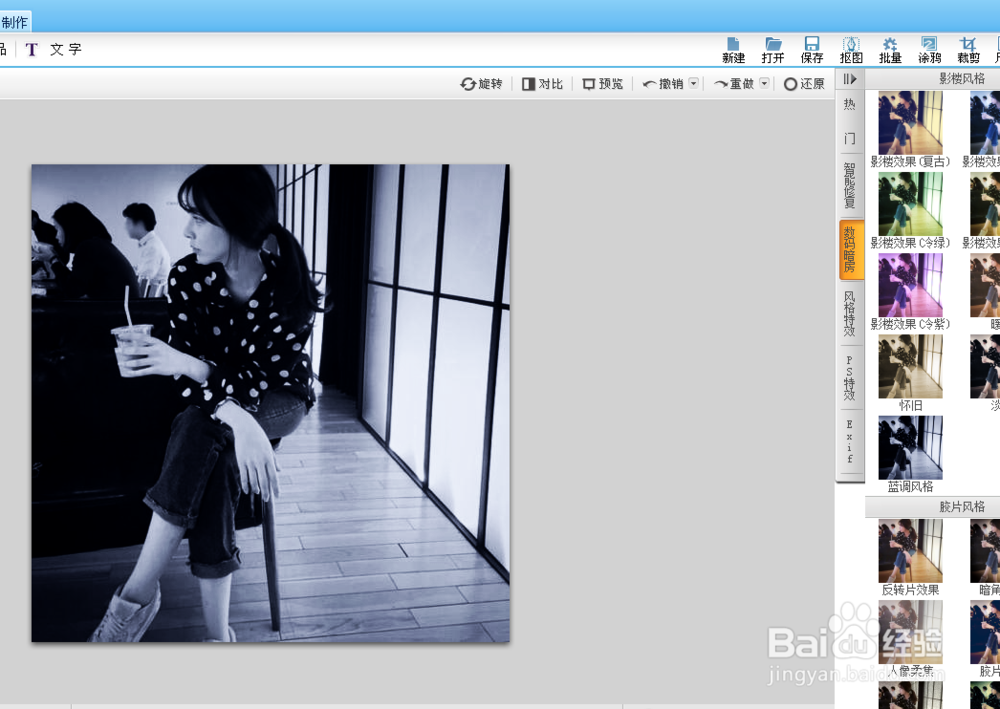
Task: Select the 抠图 (Cutout) tool icon
Action: coord(851,50)
